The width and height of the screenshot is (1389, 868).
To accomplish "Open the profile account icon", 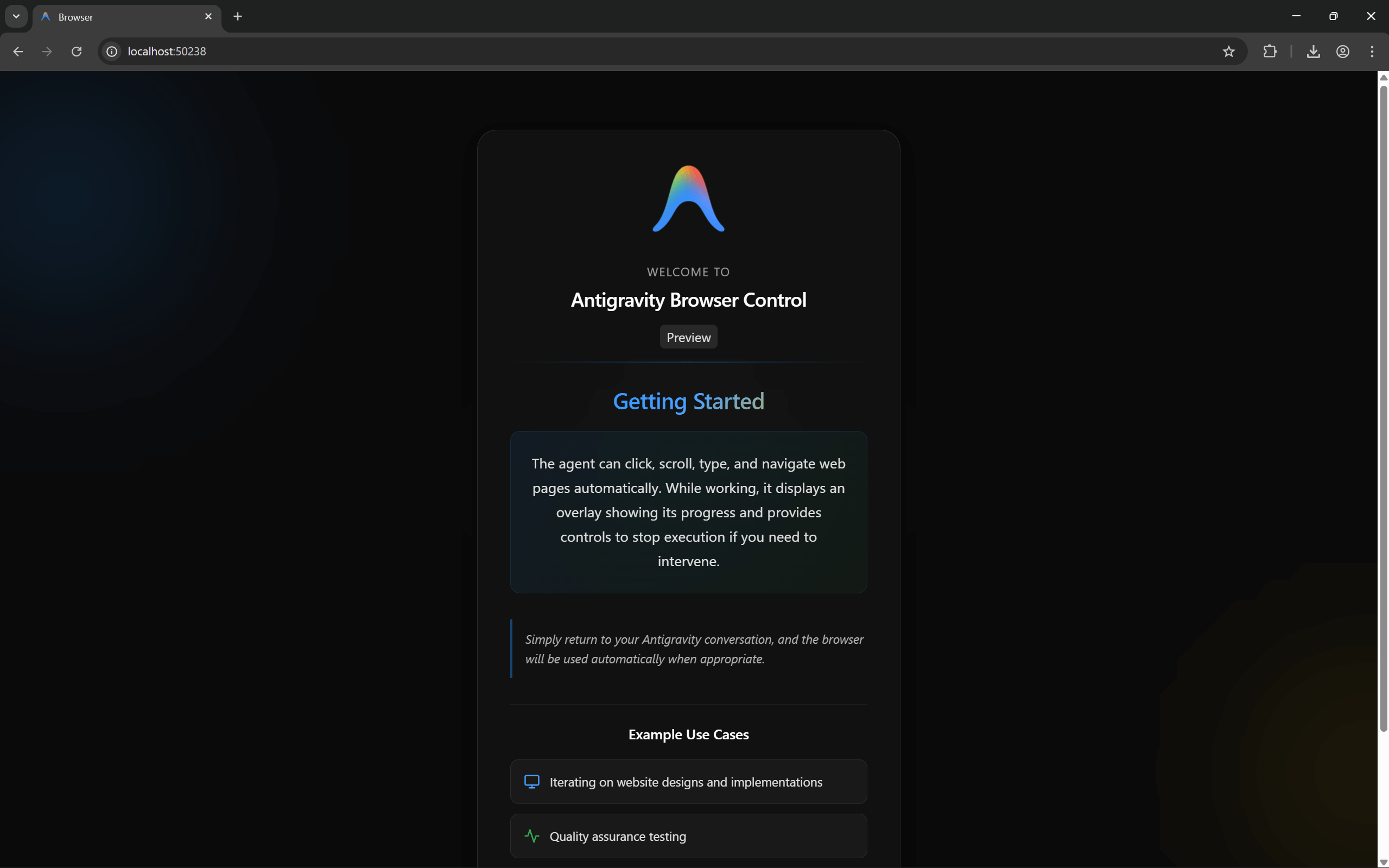I will coord(1342,52).
